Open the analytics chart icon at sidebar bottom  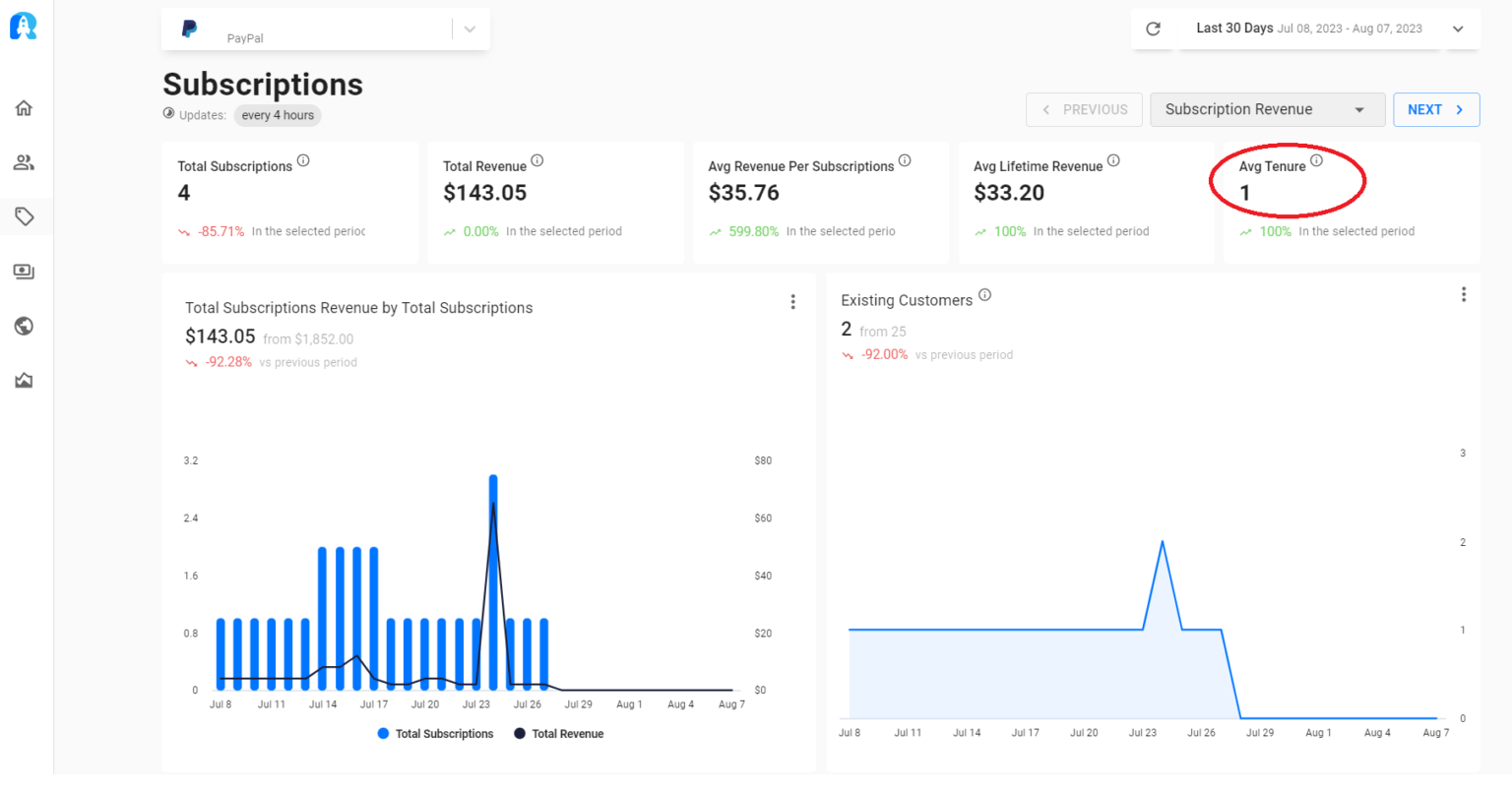pyautogui.click(x=23, y=380)
